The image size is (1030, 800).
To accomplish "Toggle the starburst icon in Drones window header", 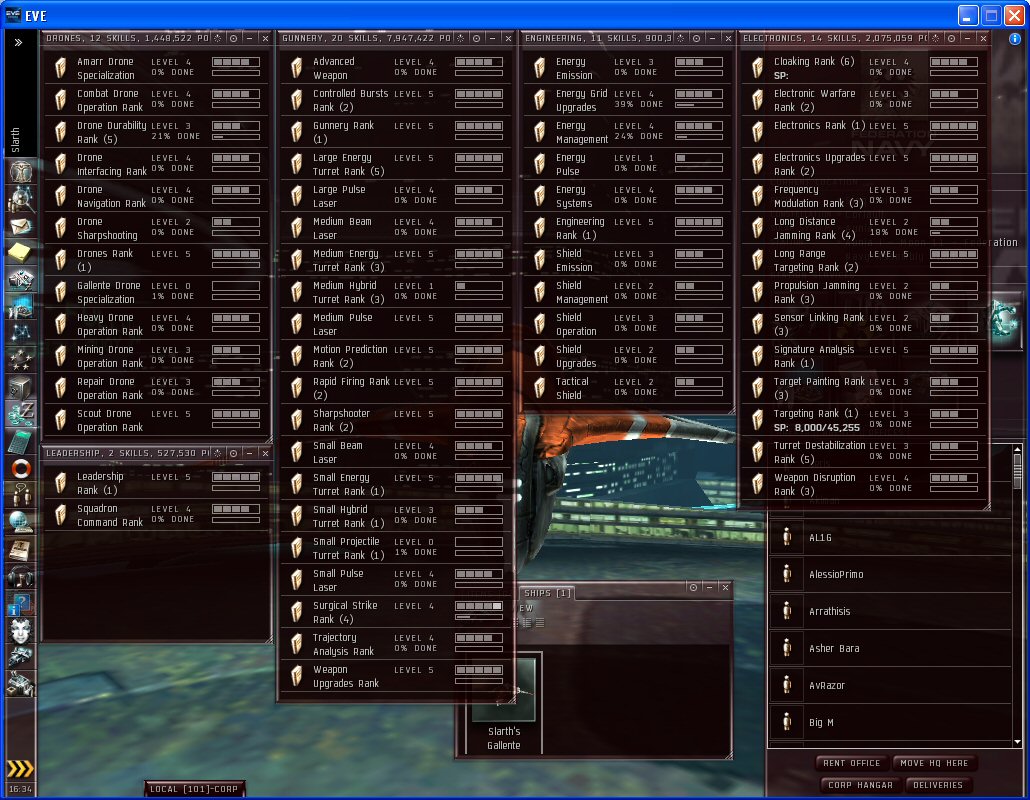I will (x=217, y=39).
